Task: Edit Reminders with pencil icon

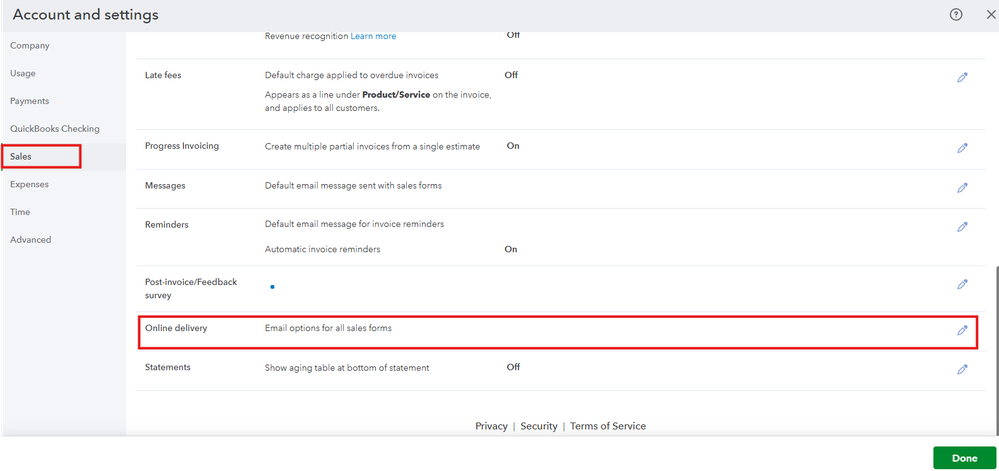Action: [962, 226]
